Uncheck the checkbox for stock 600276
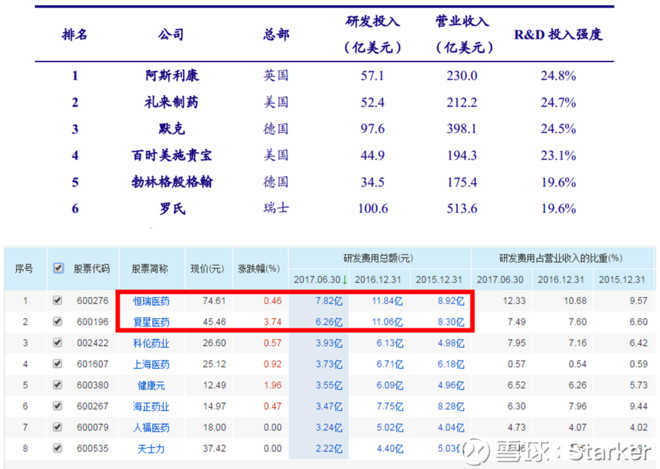 point(58,301)
